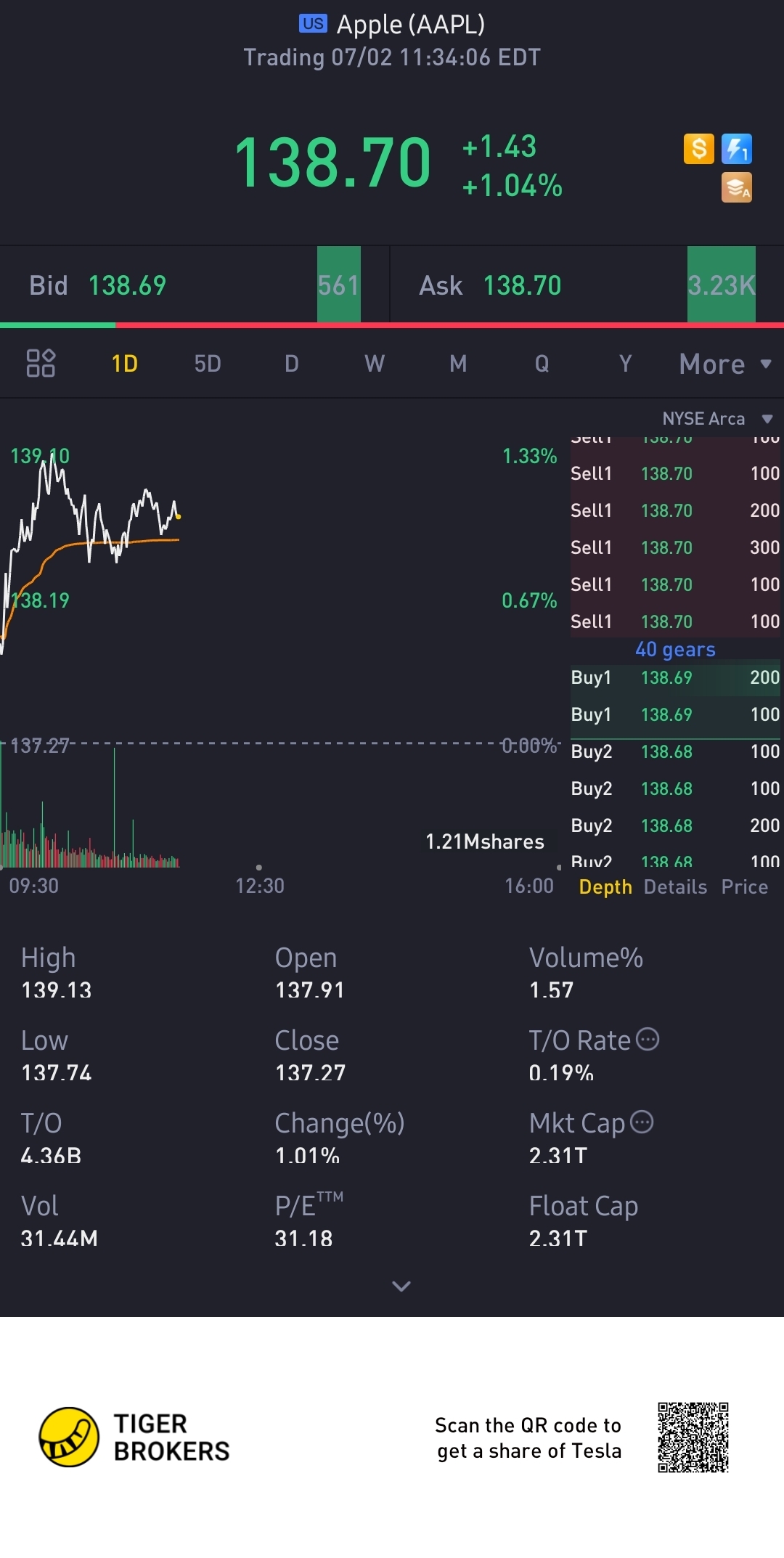Expand more stock details with down chevron
784x1558 pixels.
click(401, 1286)
